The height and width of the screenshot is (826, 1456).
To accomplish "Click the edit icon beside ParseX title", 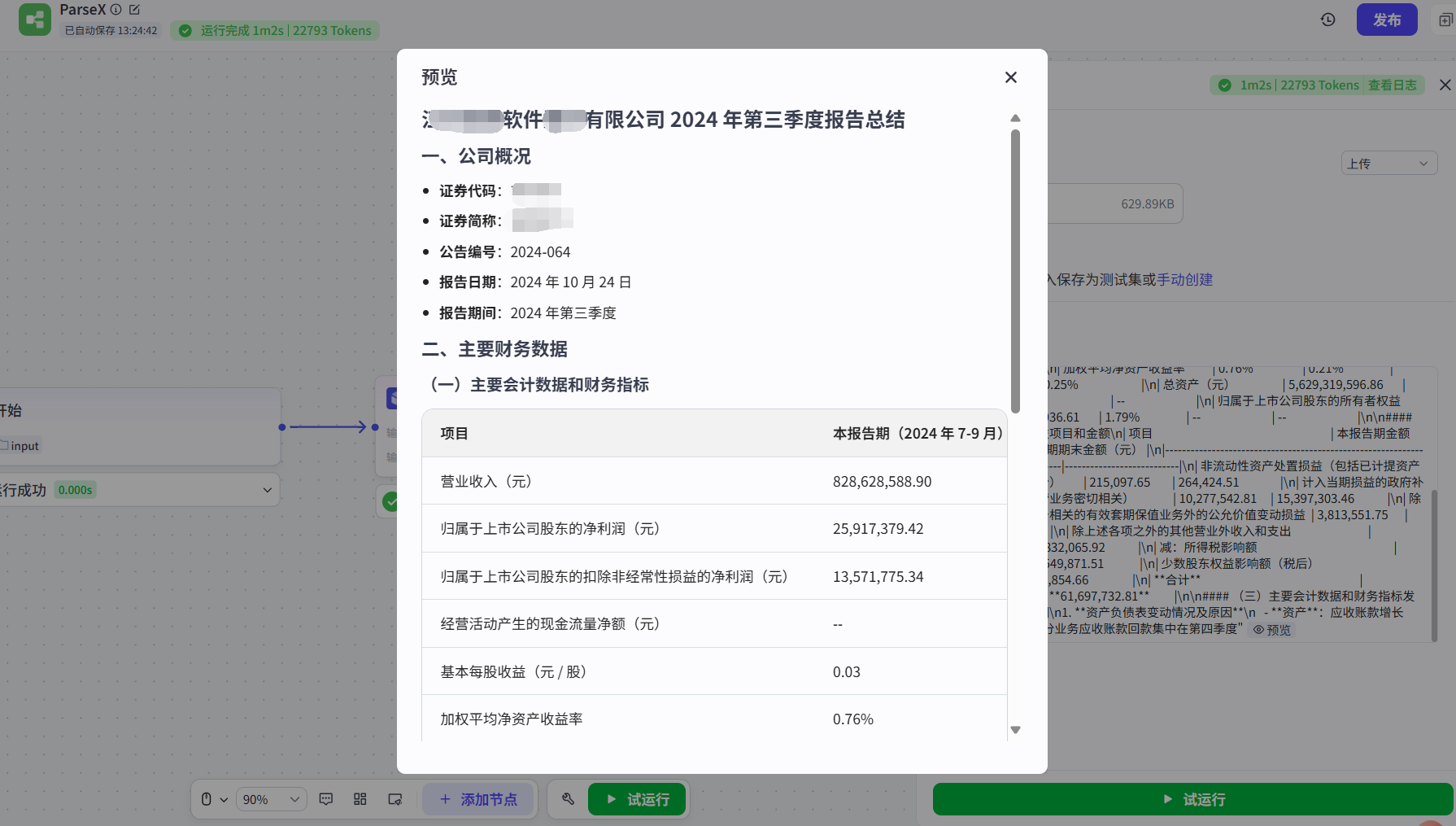I will pyautogui.click(x=134, y=10).
